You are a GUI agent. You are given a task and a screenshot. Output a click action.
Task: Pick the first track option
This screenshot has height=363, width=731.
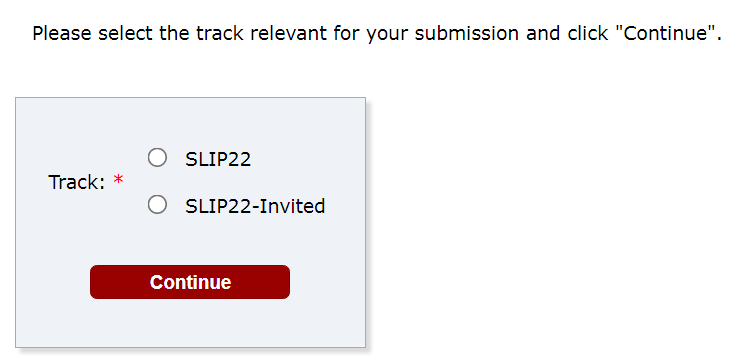pos(157,158)
